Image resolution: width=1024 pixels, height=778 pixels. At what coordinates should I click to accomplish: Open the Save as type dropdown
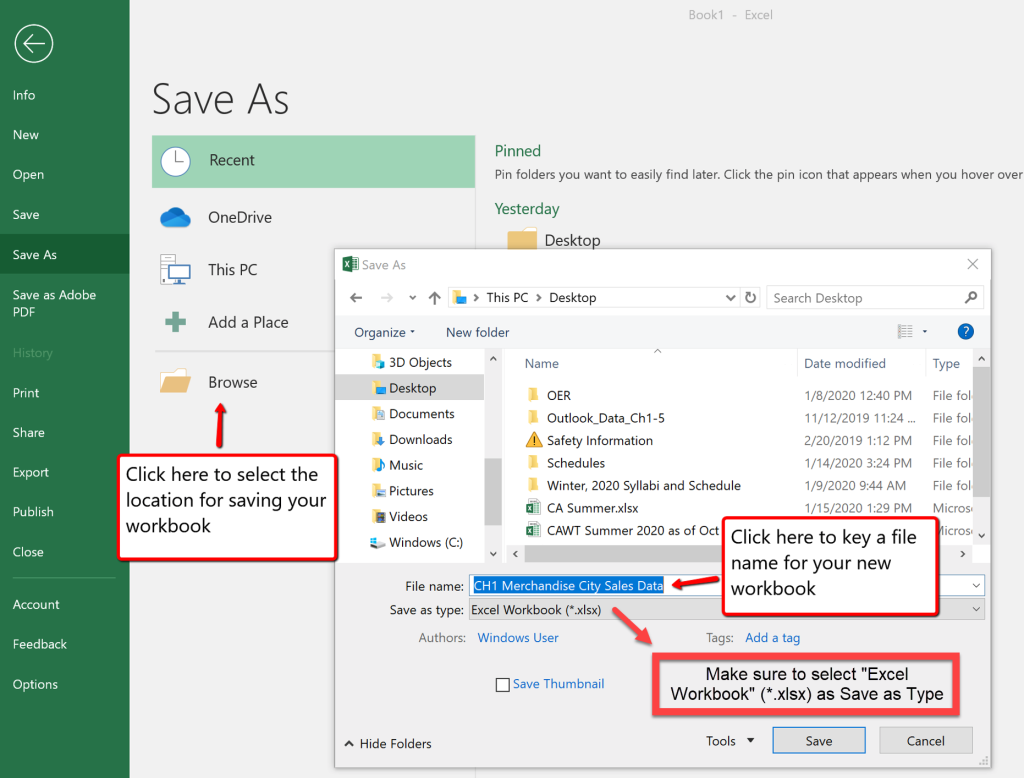[977, 610]
